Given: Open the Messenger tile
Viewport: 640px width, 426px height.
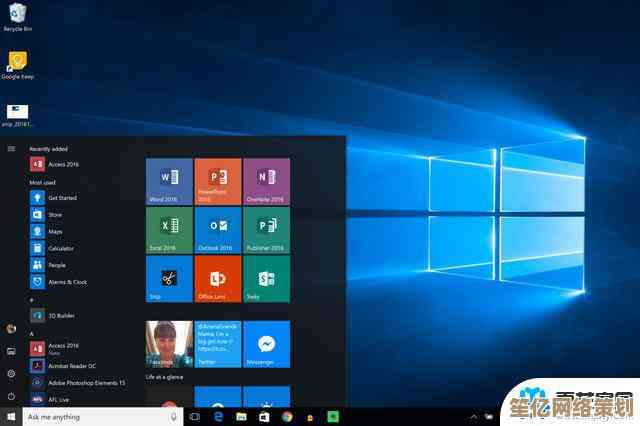Looking at the screenshot, I should pyautogui.click(x=266, y=344).
